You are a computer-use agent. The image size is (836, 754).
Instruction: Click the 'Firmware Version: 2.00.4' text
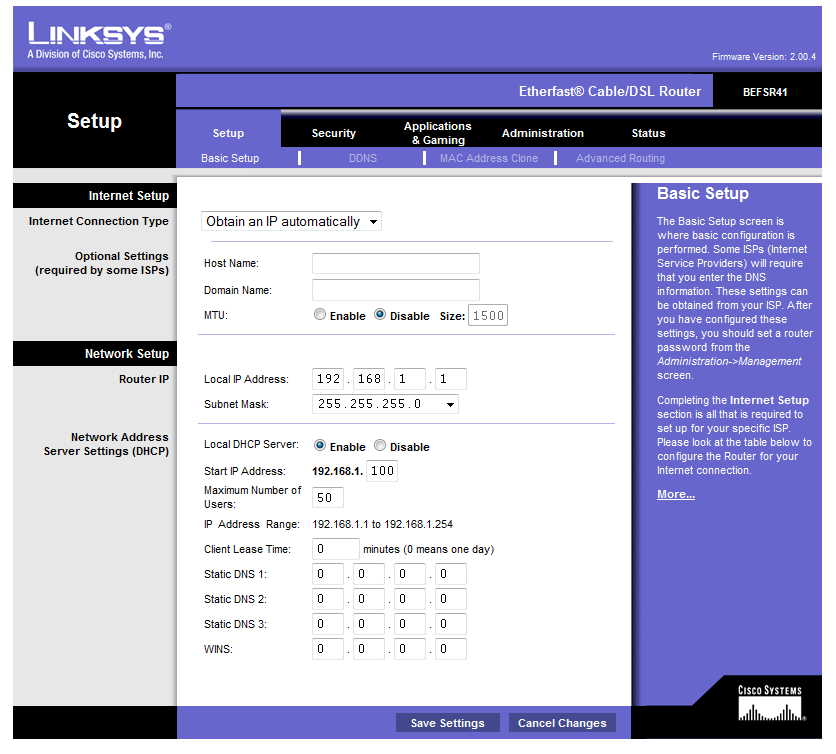[763, 57]
